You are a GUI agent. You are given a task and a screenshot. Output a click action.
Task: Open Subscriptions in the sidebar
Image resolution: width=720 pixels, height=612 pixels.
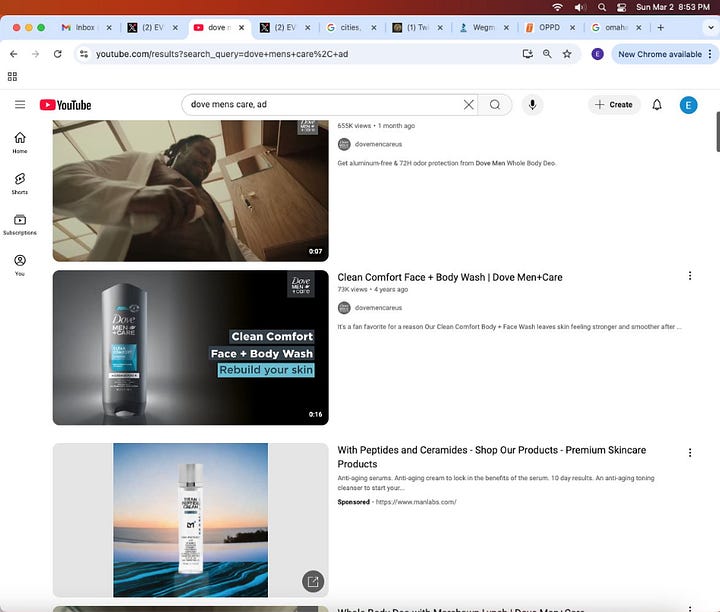pyautogui.click(x=20, y=225)
